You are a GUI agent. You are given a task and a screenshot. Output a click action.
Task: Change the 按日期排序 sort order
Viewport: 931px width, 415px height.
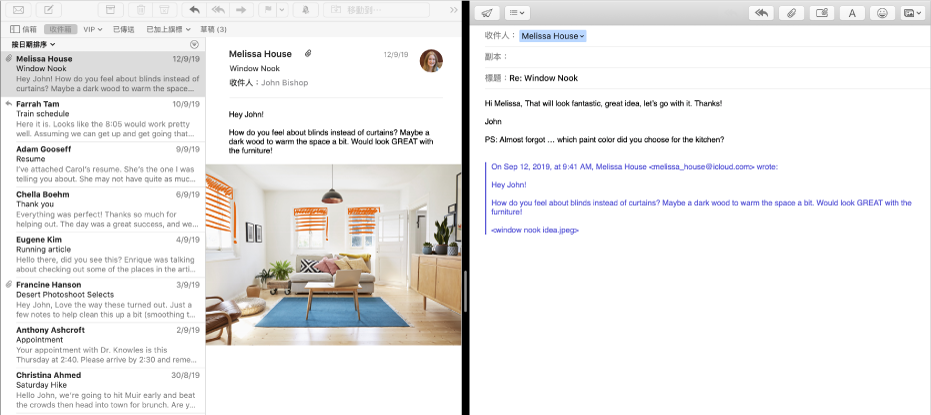pyautogui.click(x=33, y=45)
